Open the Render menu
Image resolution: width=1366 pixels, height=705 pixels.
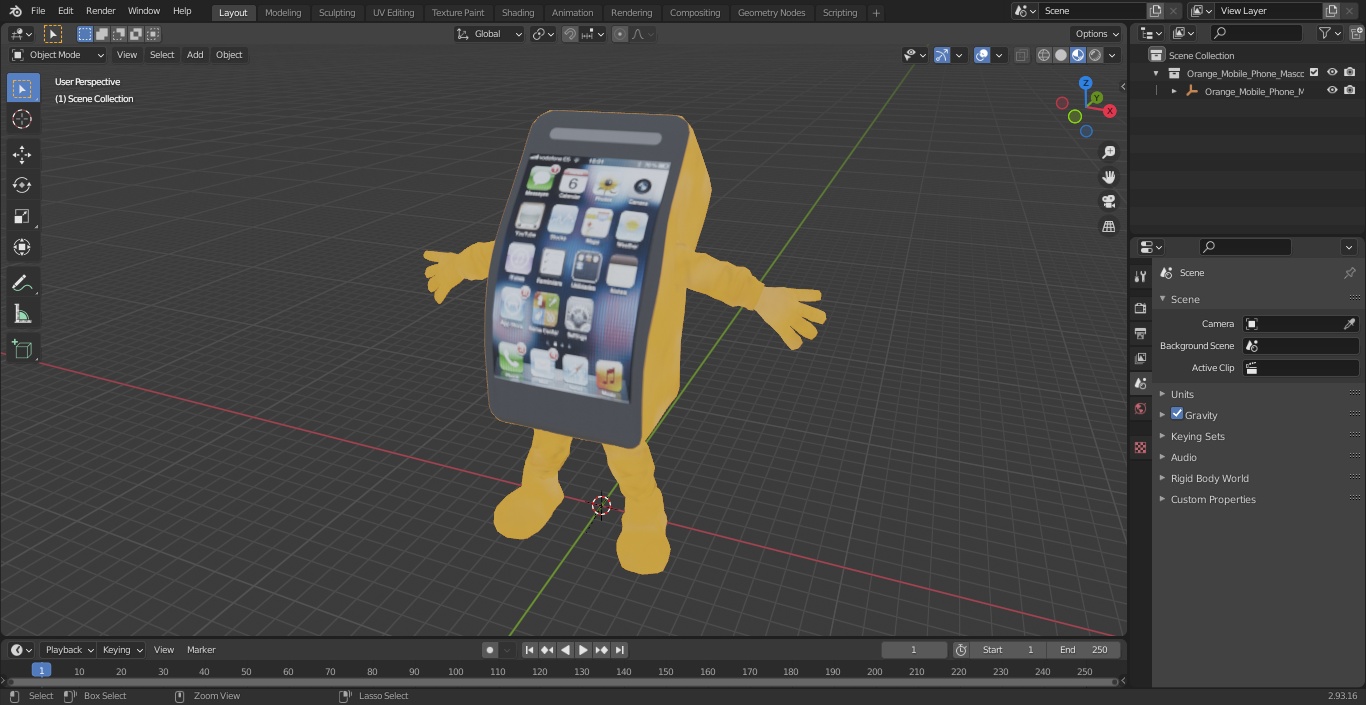tap(100, 11)
